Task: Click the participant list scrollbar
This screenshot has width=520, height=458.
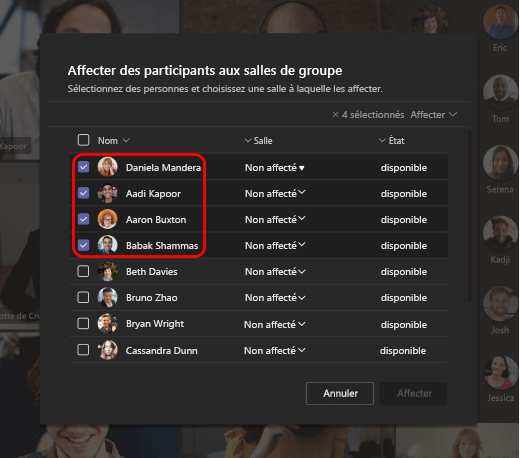Action: pyautogui.click(x=470, y=216)
